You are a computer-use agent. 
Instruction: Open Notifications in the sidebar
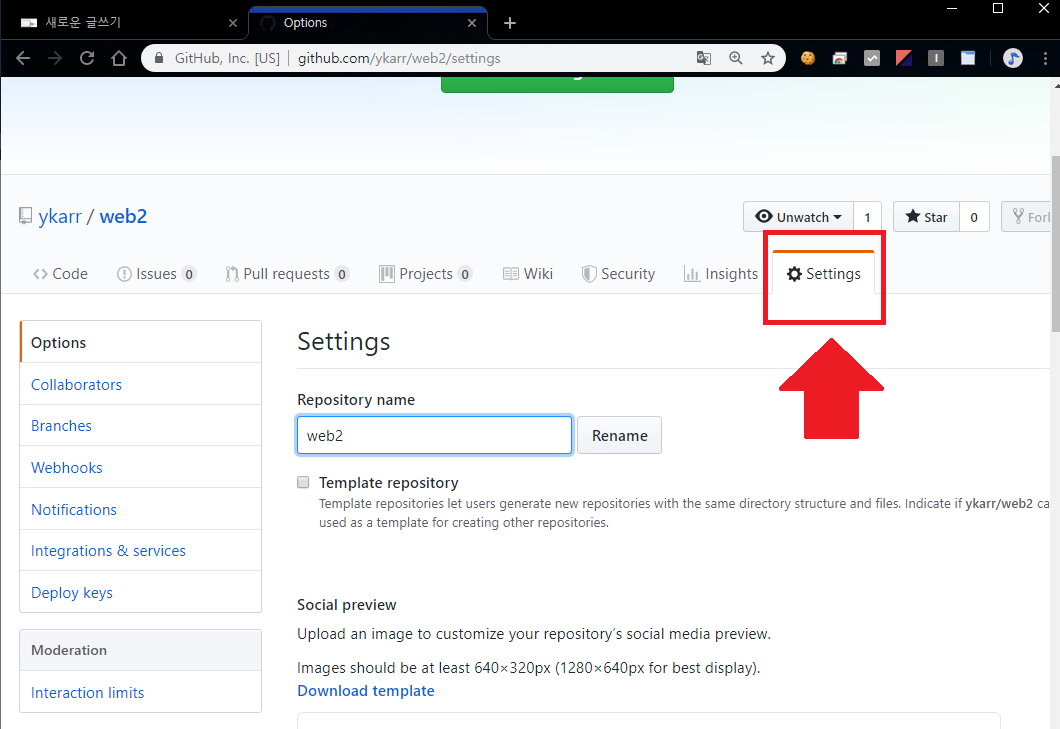pyautogui.click(x=141, y=509)
